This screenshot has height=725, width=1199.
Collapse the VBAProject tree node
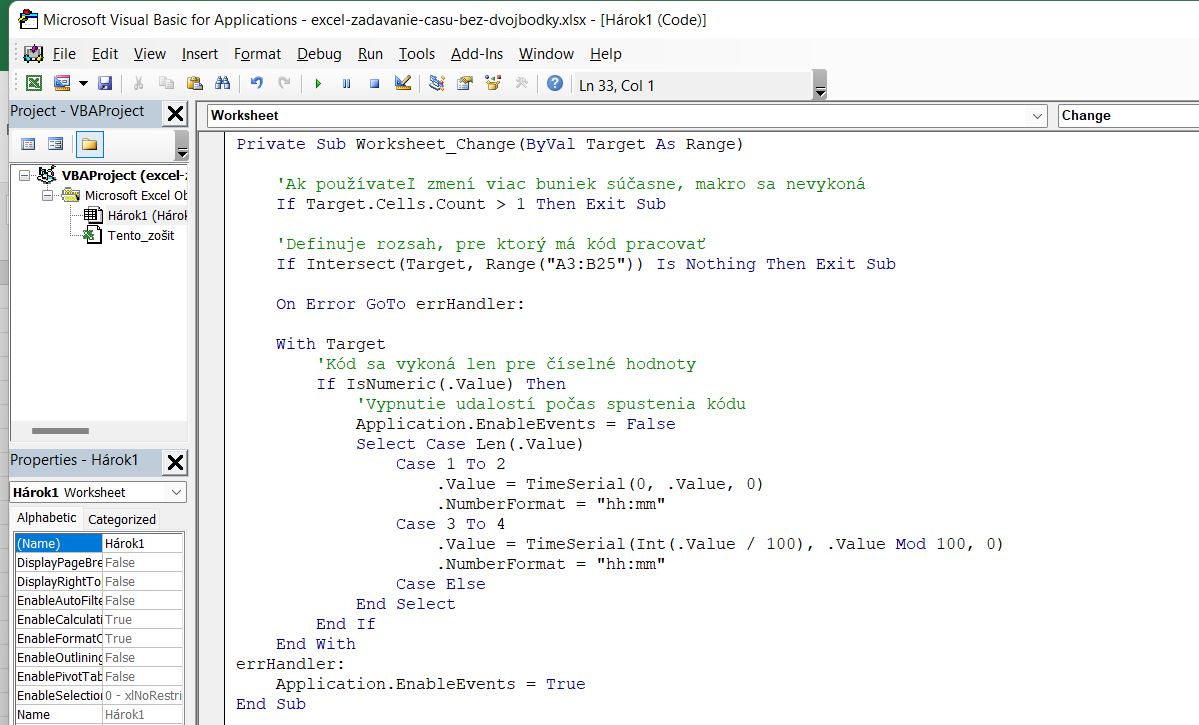pyautogui.click(x=25, y=176)
